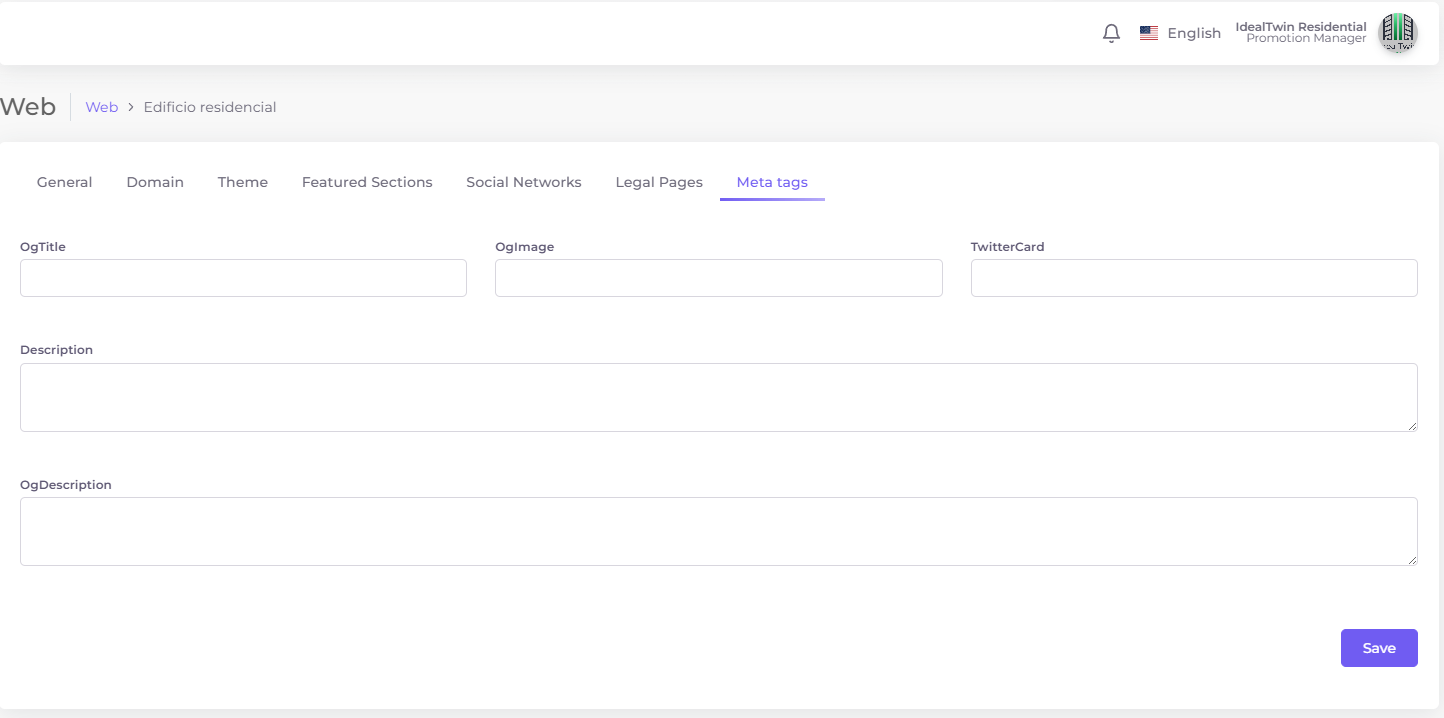Go to the Legal Pages tab
Viewport: 1444px width, 718px height.
659,182
